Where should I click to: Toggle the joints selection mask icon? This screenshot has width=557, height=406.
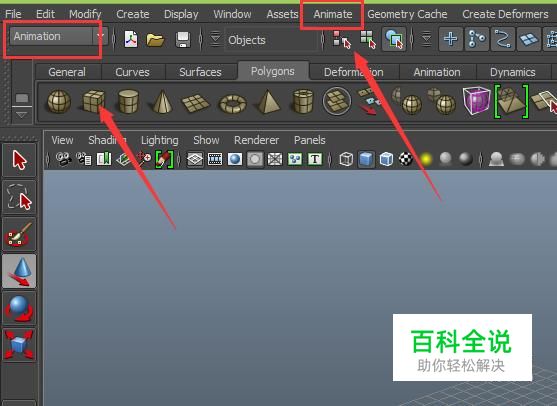tap(476, 39)
